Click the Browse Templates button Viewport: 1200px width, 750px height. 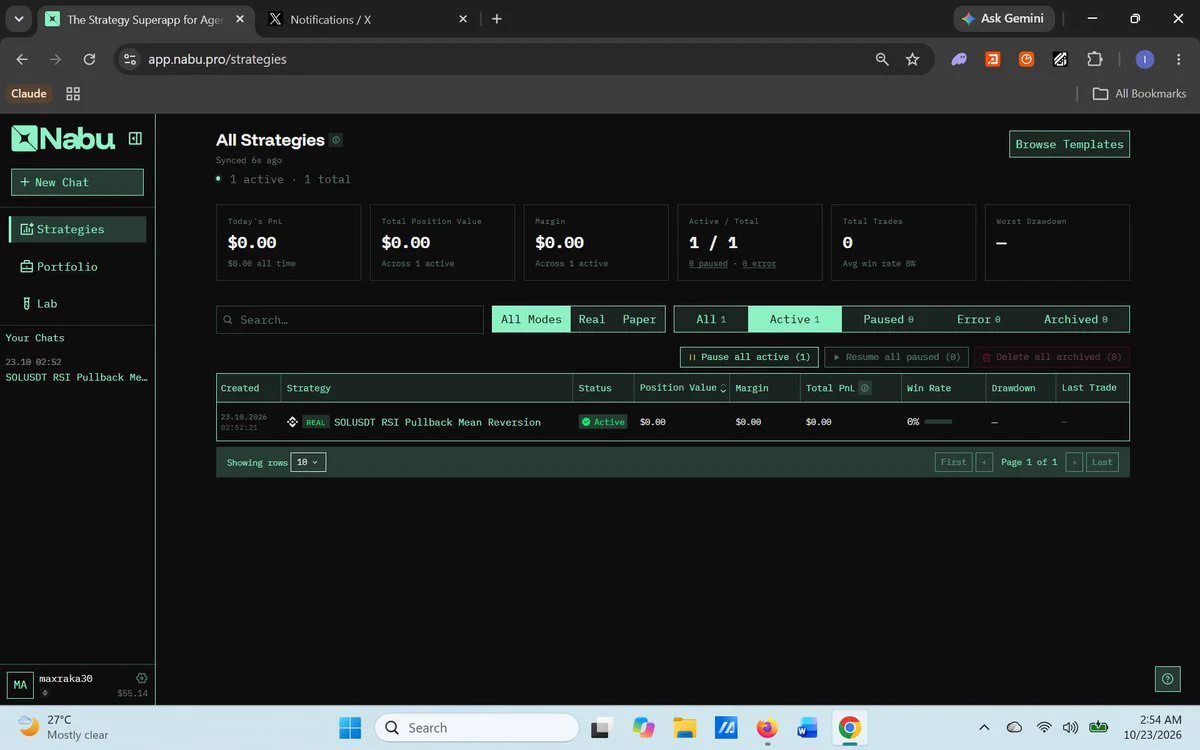tap(1069, 144)
